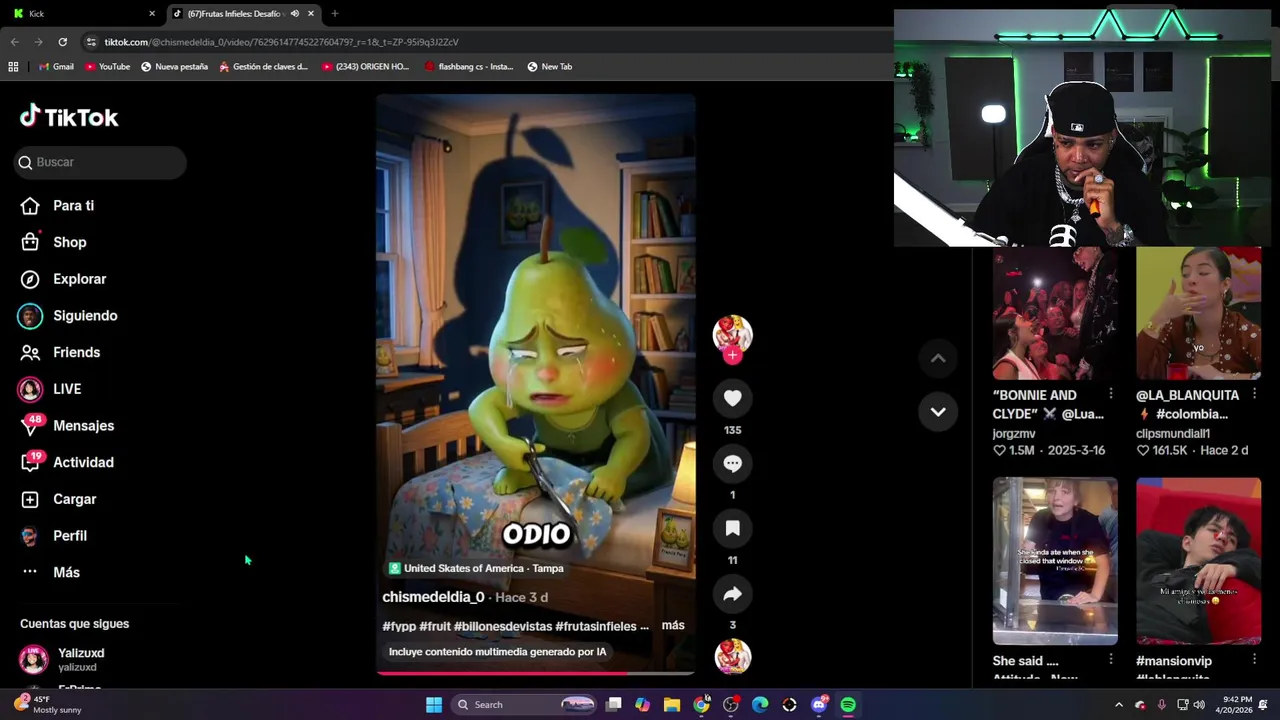This screenshot has height=720, width=1280.
Task: Open Spotify from the taskbar
Action: point(848,705)
